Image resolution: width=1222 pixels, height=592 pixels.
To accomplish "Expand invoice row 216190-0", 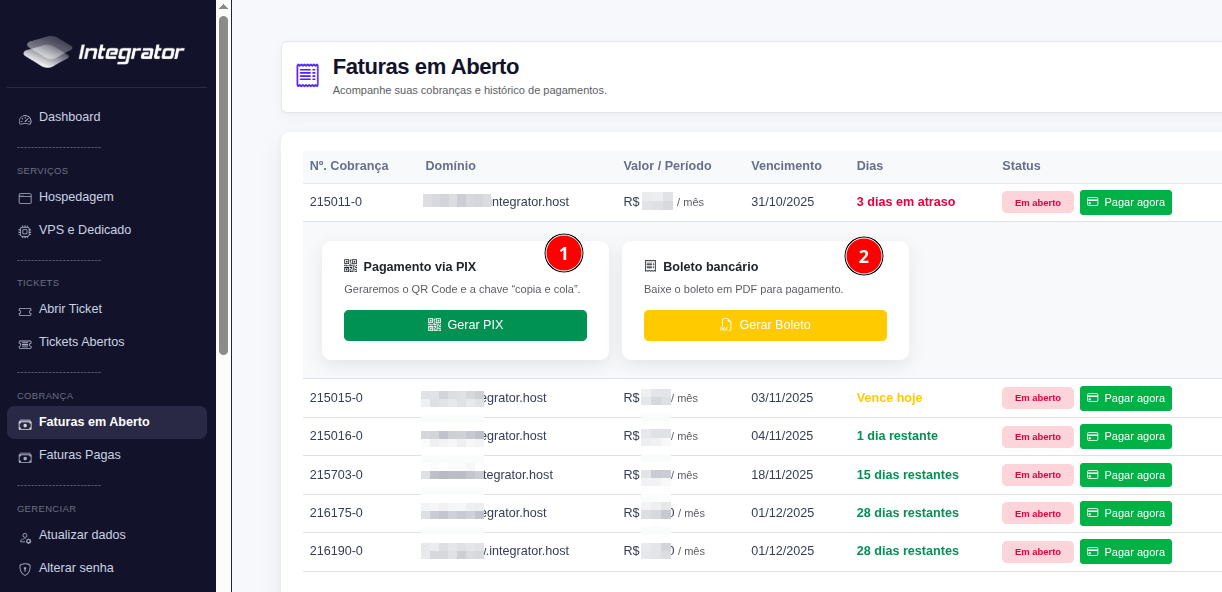I will (x=336, y=551).
